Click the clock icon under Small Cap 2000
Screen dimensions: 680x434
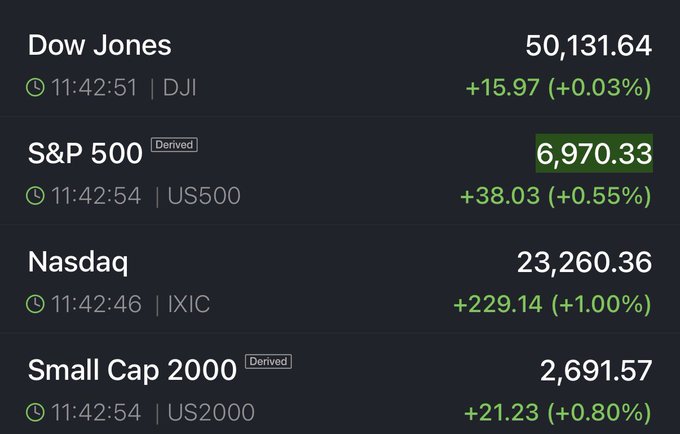pyautogui.click(x=35, y=412)
